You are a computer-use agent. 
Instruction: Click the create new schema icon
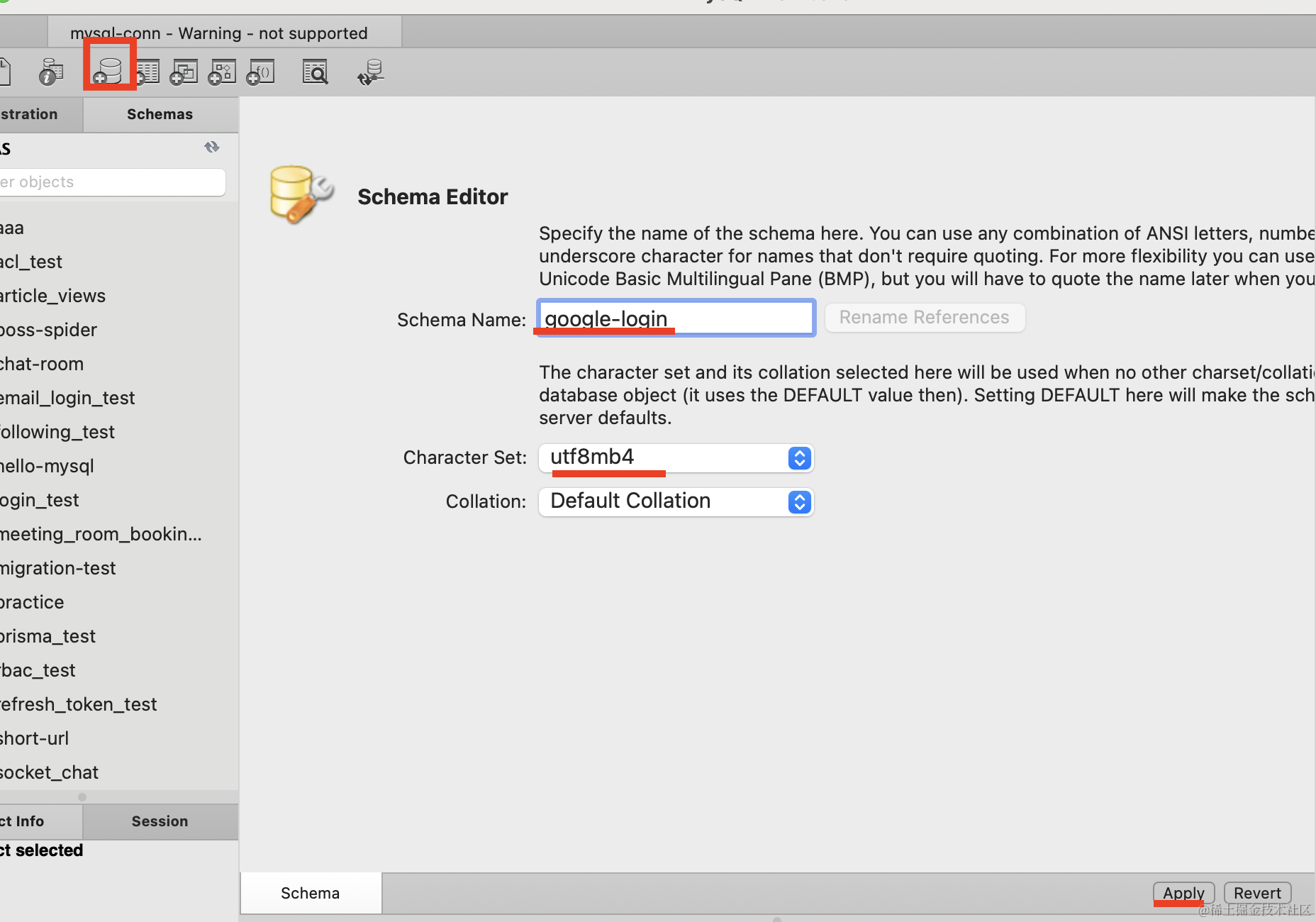108,71
